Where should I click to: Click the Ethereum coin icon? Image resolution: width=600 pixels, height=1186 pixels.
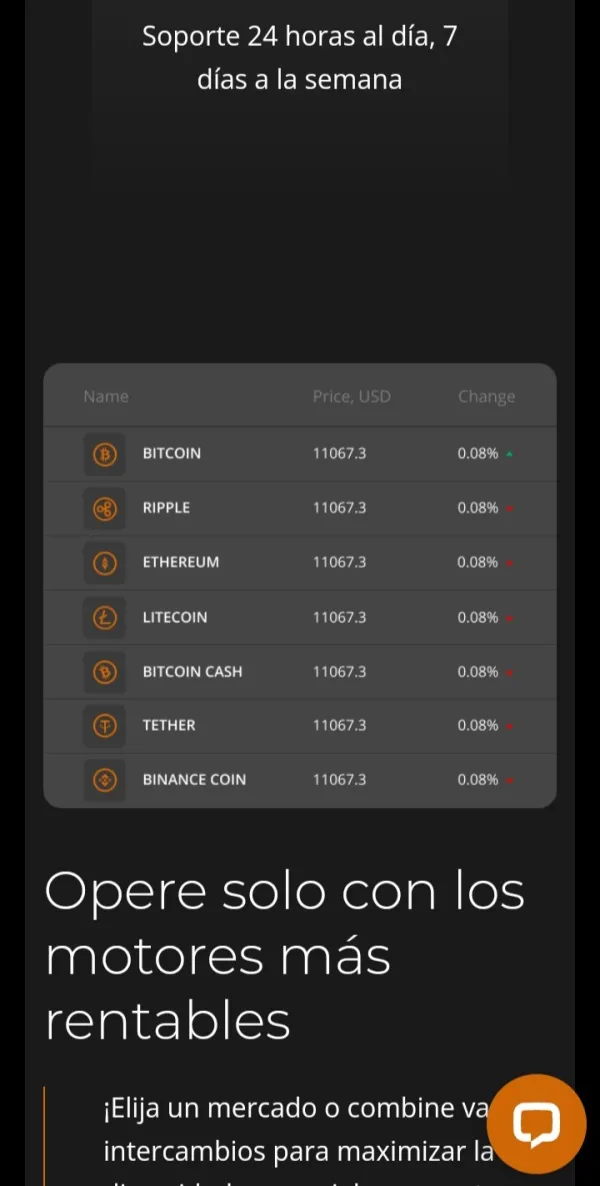click(105, 563)
